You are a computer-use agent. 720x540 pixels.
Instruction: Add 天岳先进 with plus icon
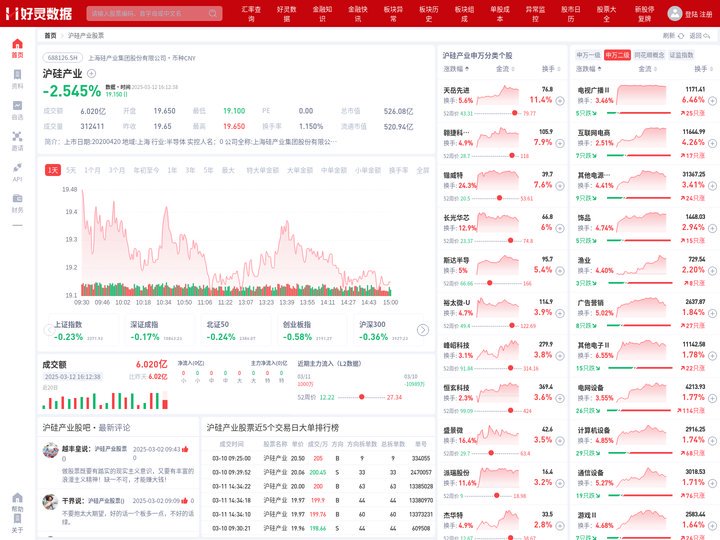pyautogui.click(x=560, y=101)
